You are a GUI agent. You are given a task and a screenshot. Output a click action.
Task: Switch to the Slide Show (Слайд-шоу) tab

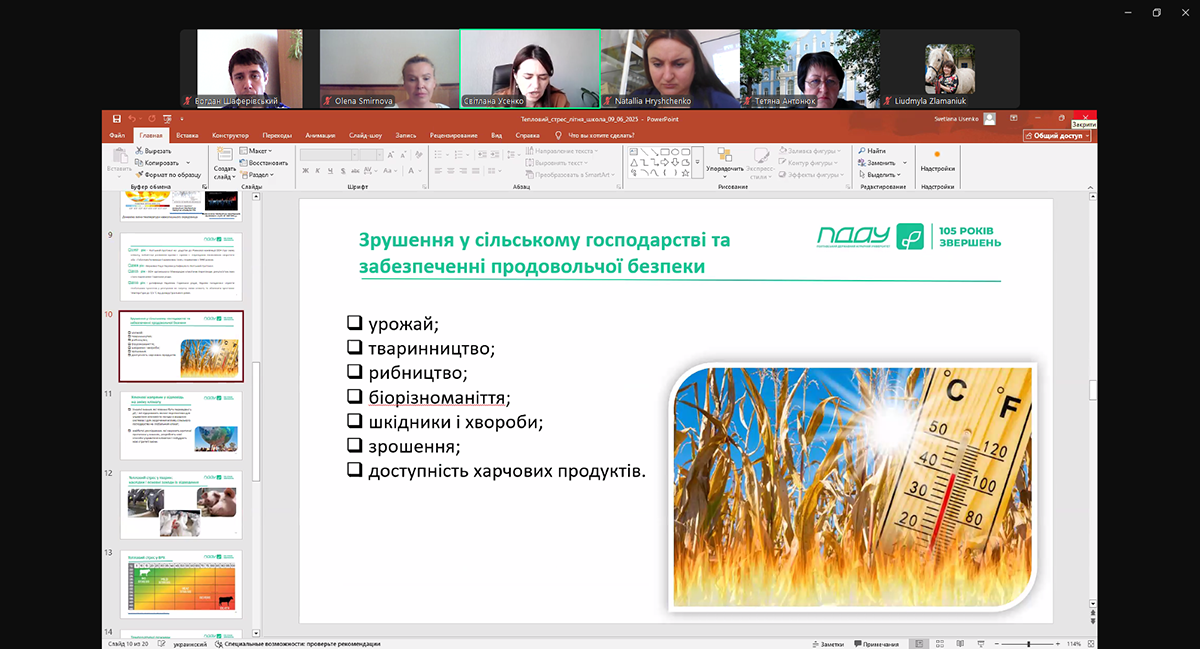point(366,135)
